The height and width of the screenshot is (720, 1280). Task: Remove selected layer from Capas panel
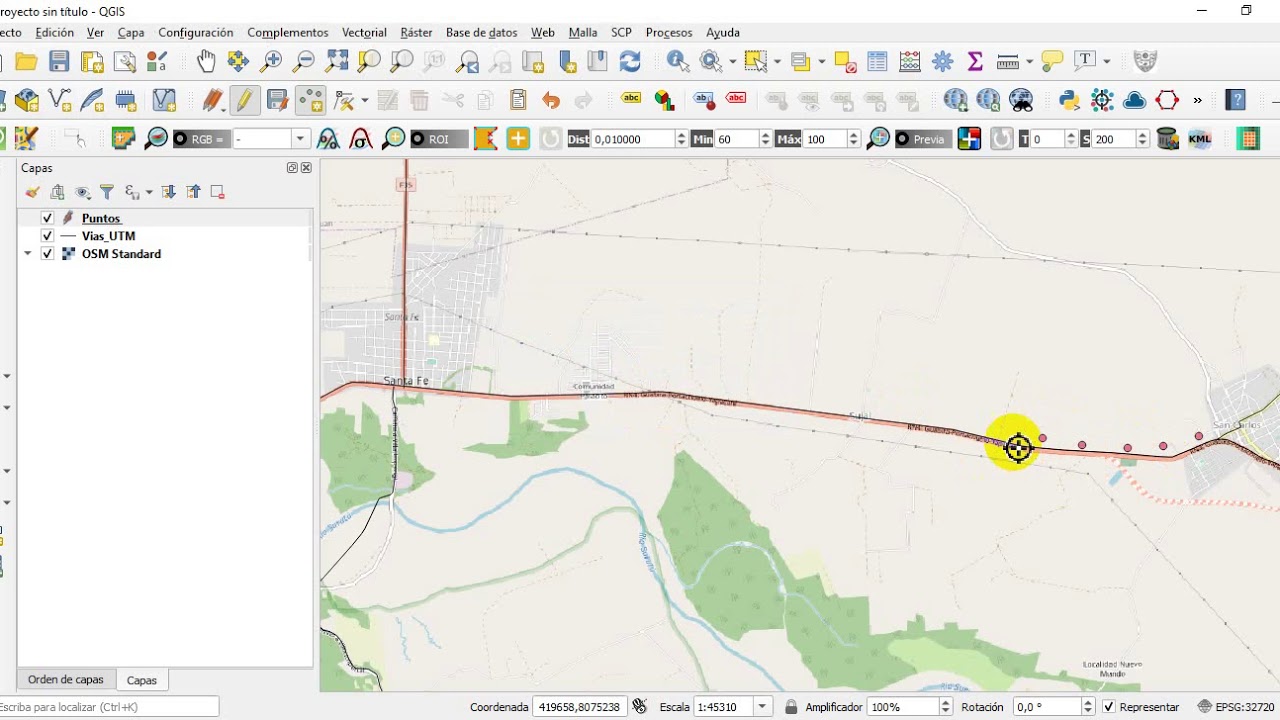click(x=217, y=192)
